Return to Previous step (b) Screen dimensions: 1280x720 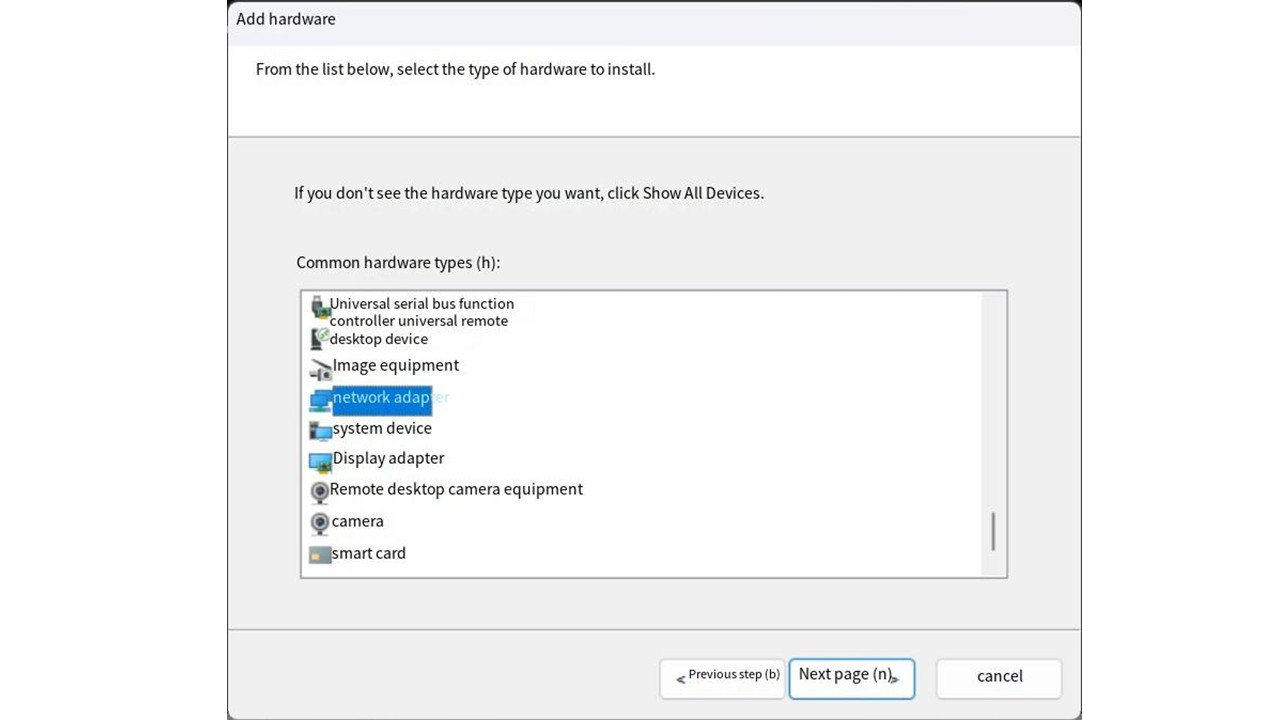(x=722, y=676)
